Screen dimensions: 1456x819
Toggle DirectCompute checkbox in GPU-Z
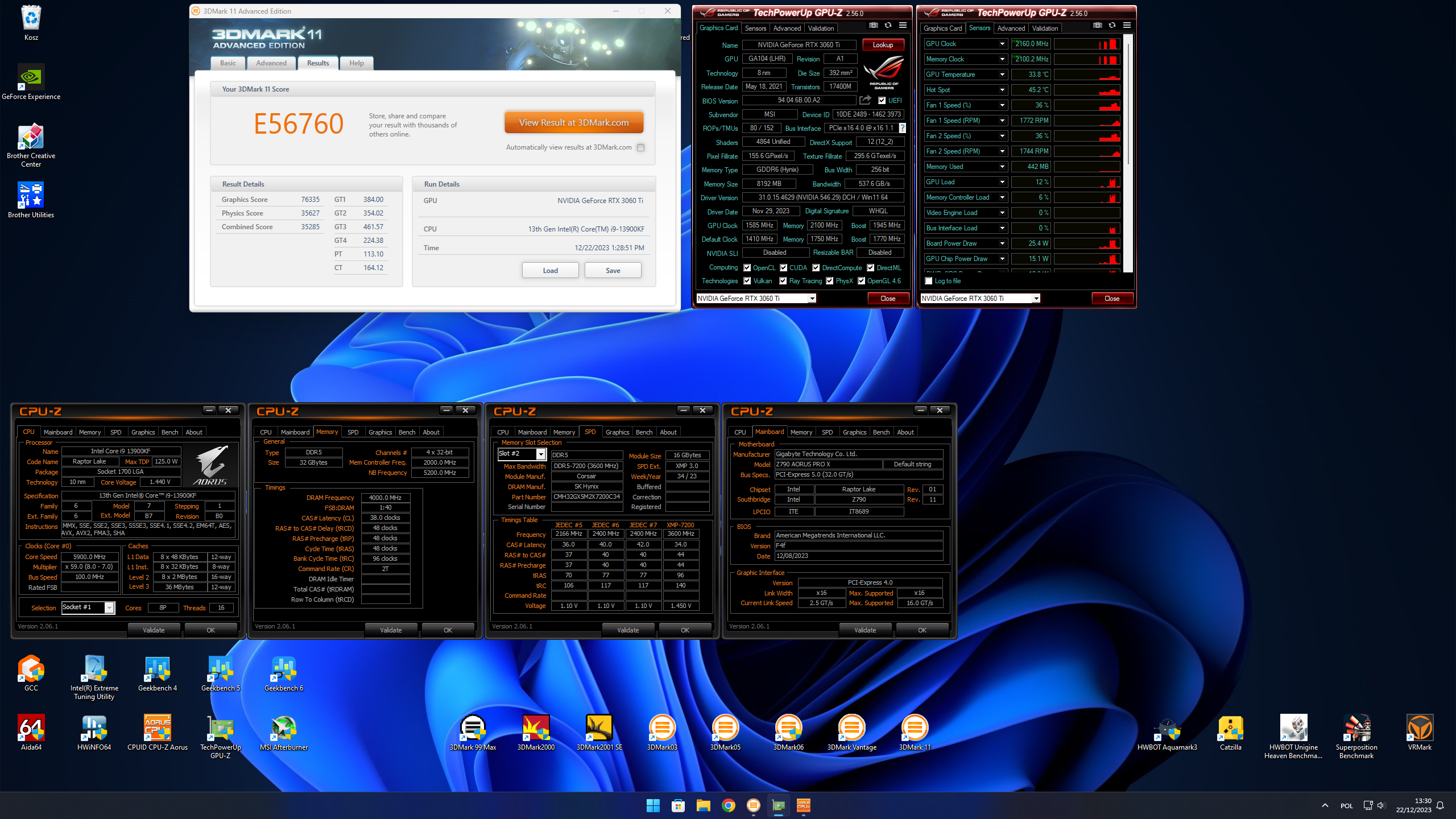click(816, 268)
